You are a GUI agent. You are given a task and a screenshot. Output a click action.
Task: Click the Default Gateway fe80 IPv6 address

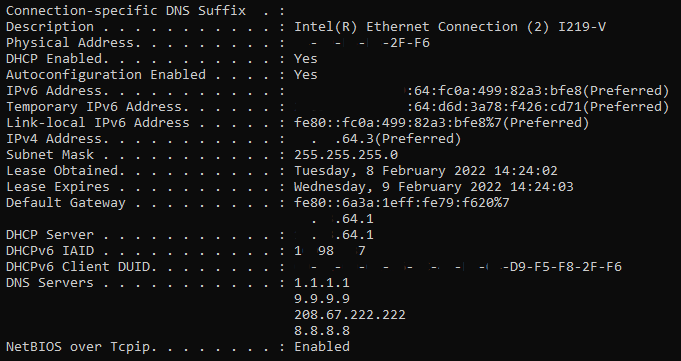402,203
